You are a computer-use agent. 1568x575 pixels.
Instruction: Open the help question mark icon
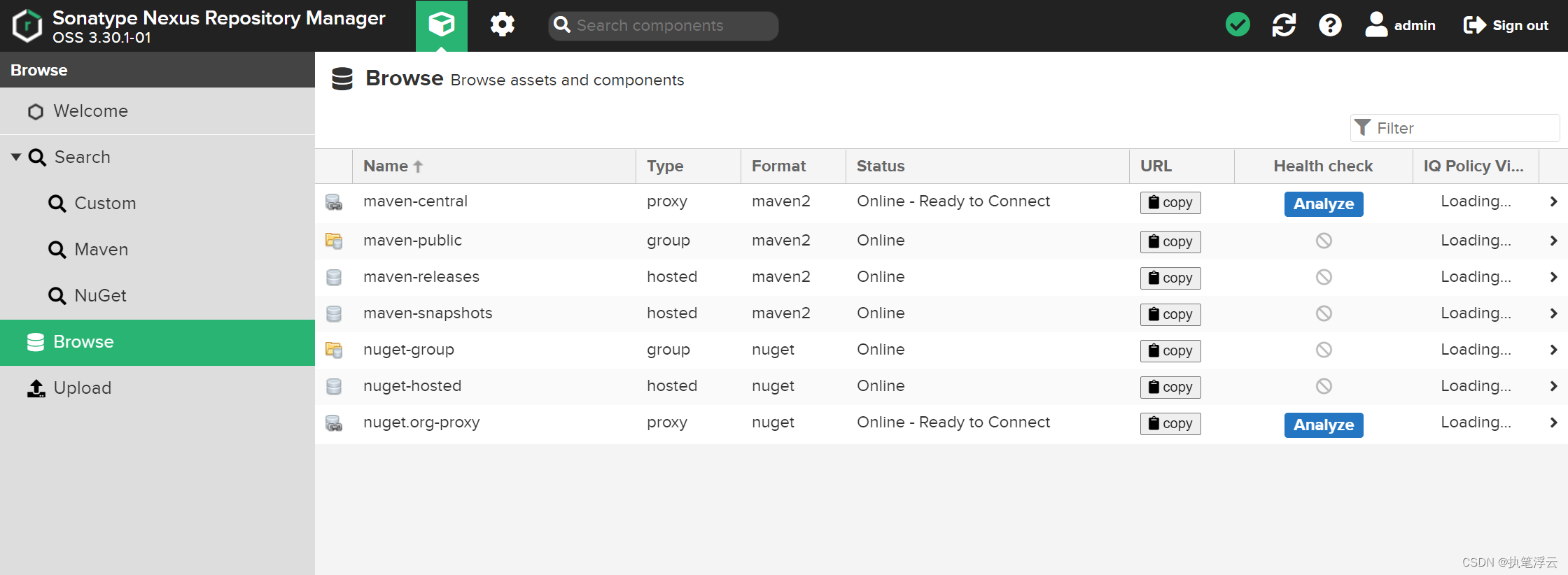click(x=1330, y=25)
